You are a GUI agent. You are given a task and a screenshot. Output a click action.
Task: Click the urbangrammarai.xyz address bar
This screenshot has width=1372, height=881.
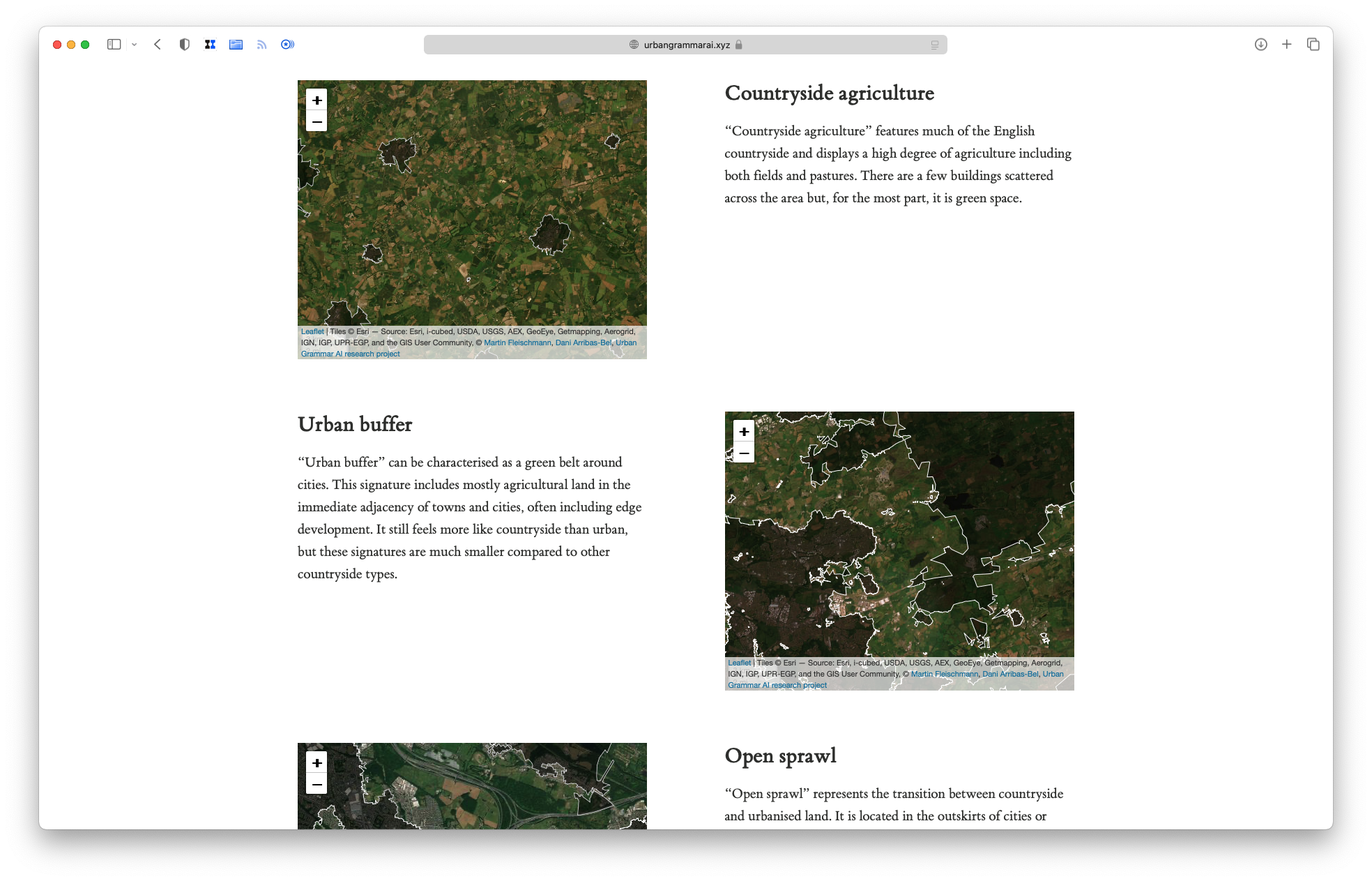pyautogui.click(x=686, y=45)
